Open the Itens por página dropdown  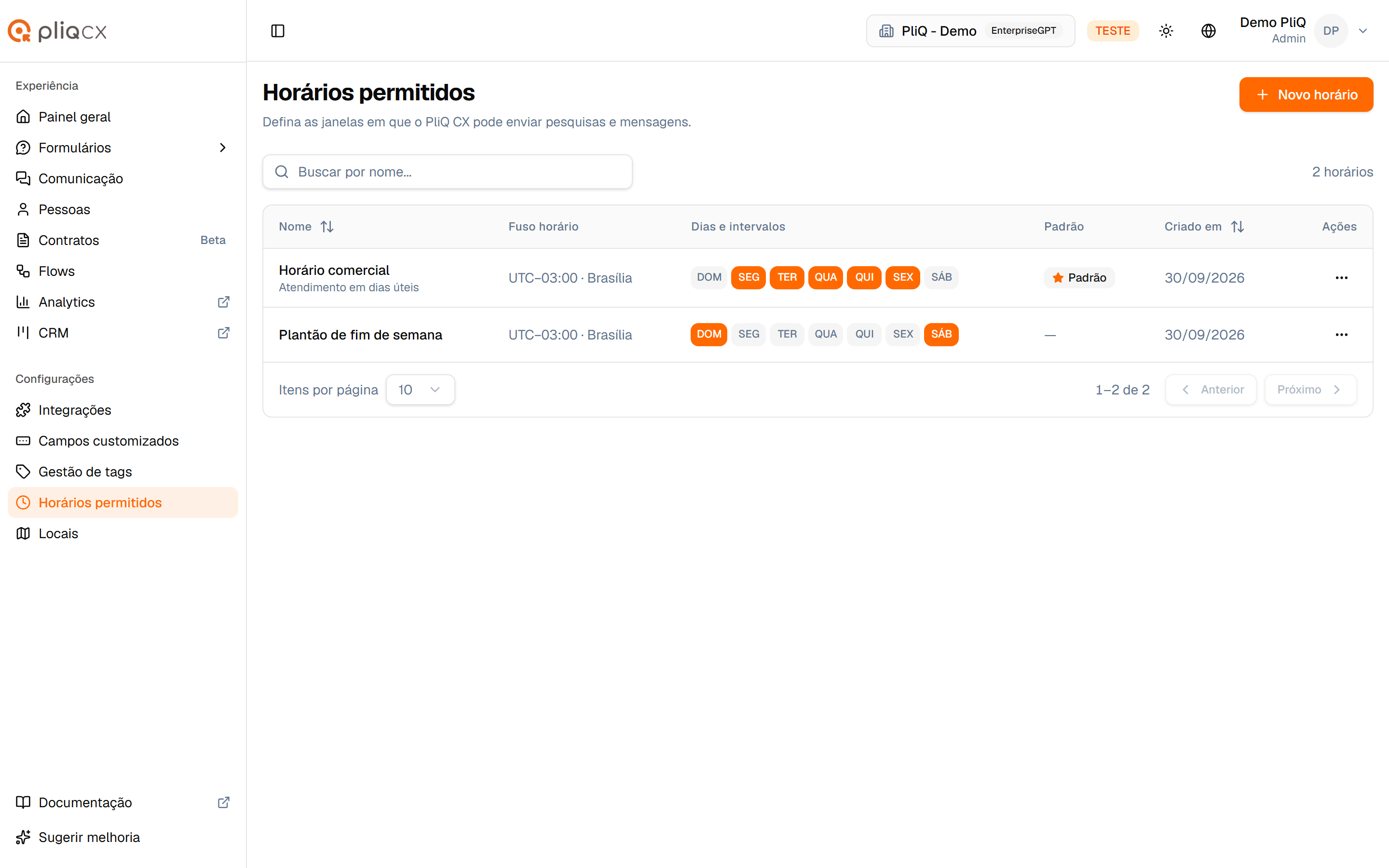(420, 390)
